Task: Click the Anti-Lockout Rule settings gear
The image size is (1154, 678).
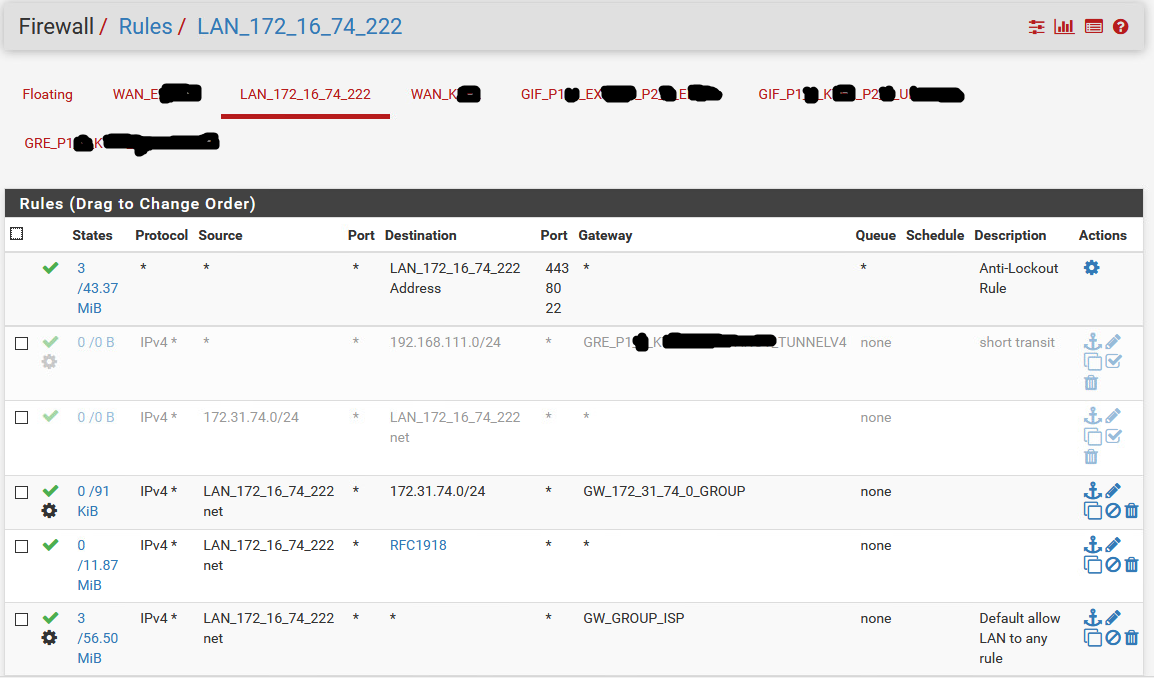Action: pyautogui.click(x=1092, y=268)
